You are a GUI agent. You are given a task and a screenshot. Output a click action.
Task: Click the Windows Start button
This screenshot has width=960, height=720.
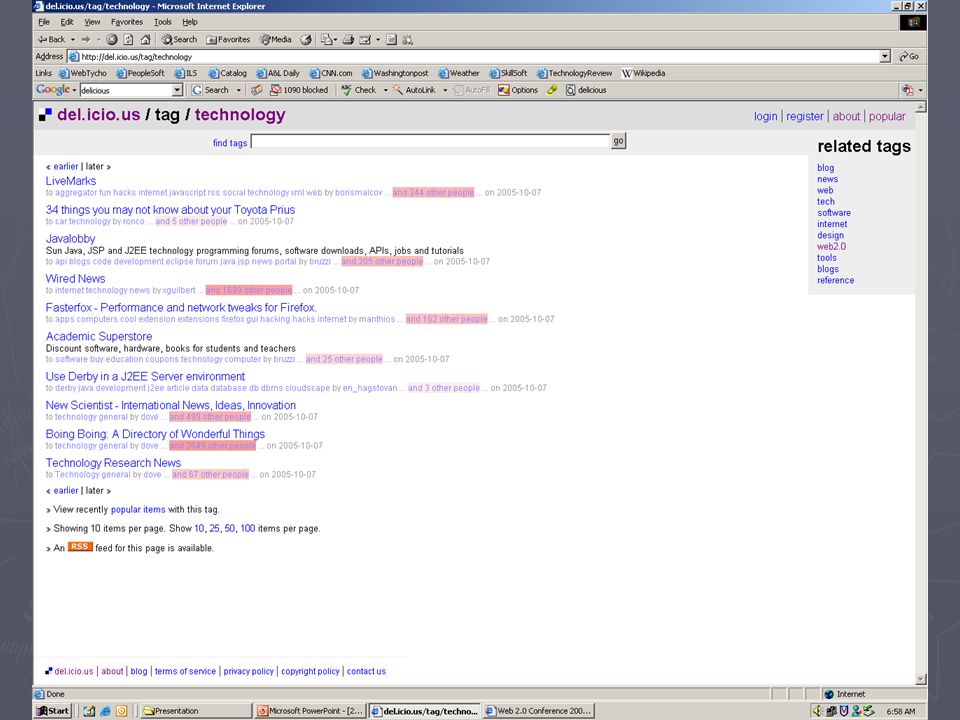tap(53, 711)
